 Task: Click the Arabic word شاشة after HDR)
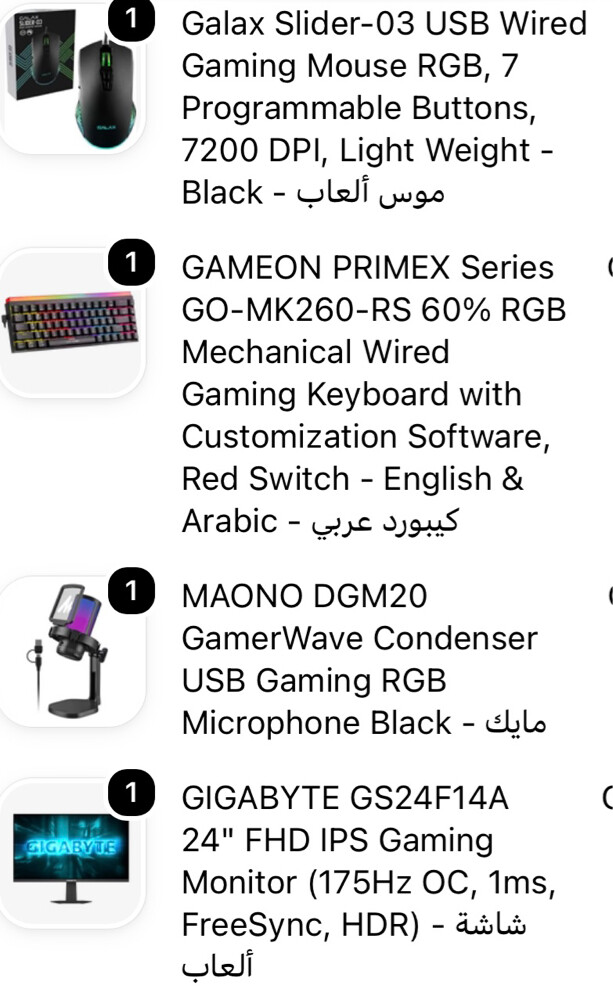click(491, 925)
